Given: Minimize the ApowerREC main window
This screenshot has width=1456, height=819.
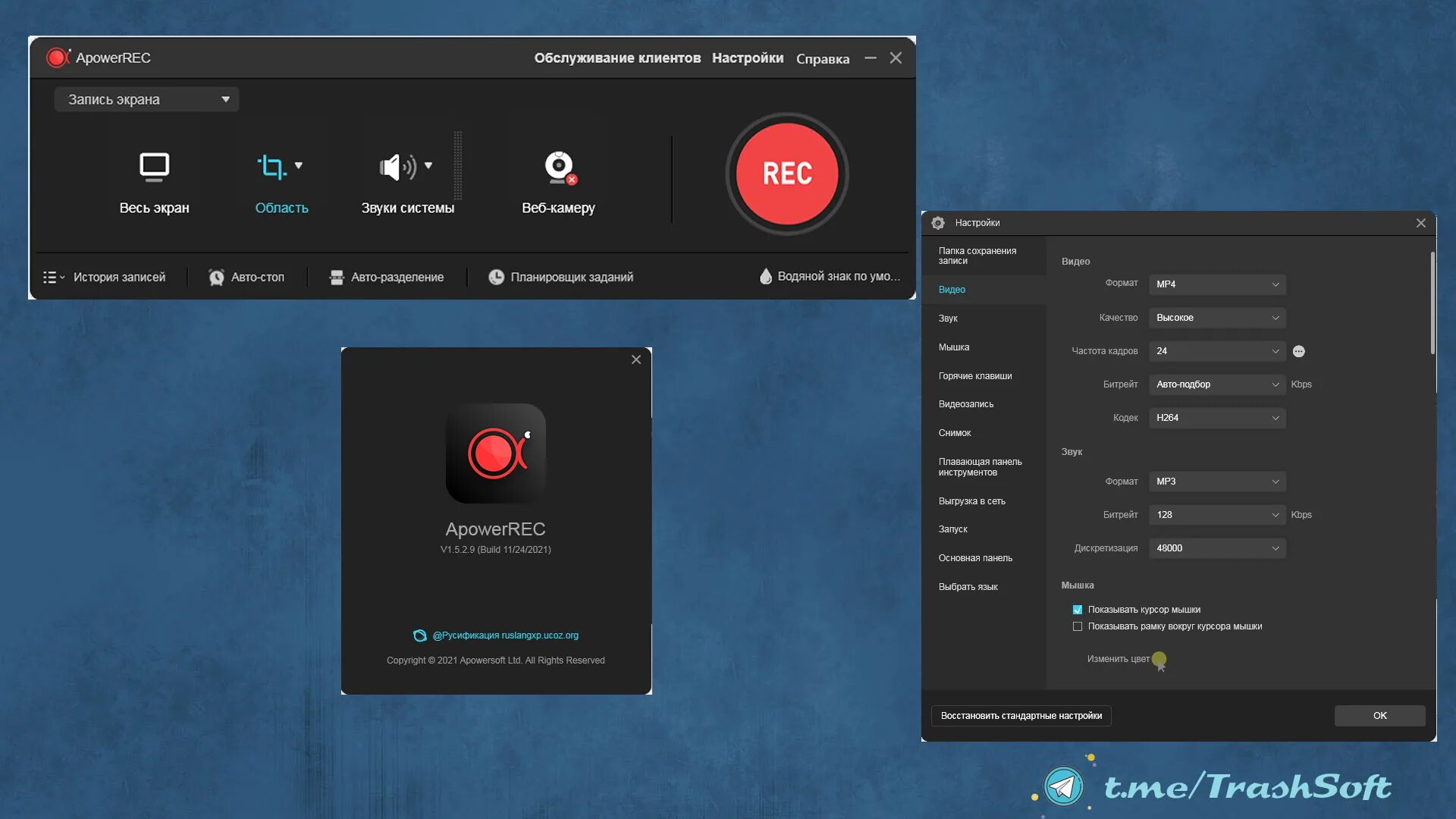Looking at the screenshot, I should [x=871, y=58].
